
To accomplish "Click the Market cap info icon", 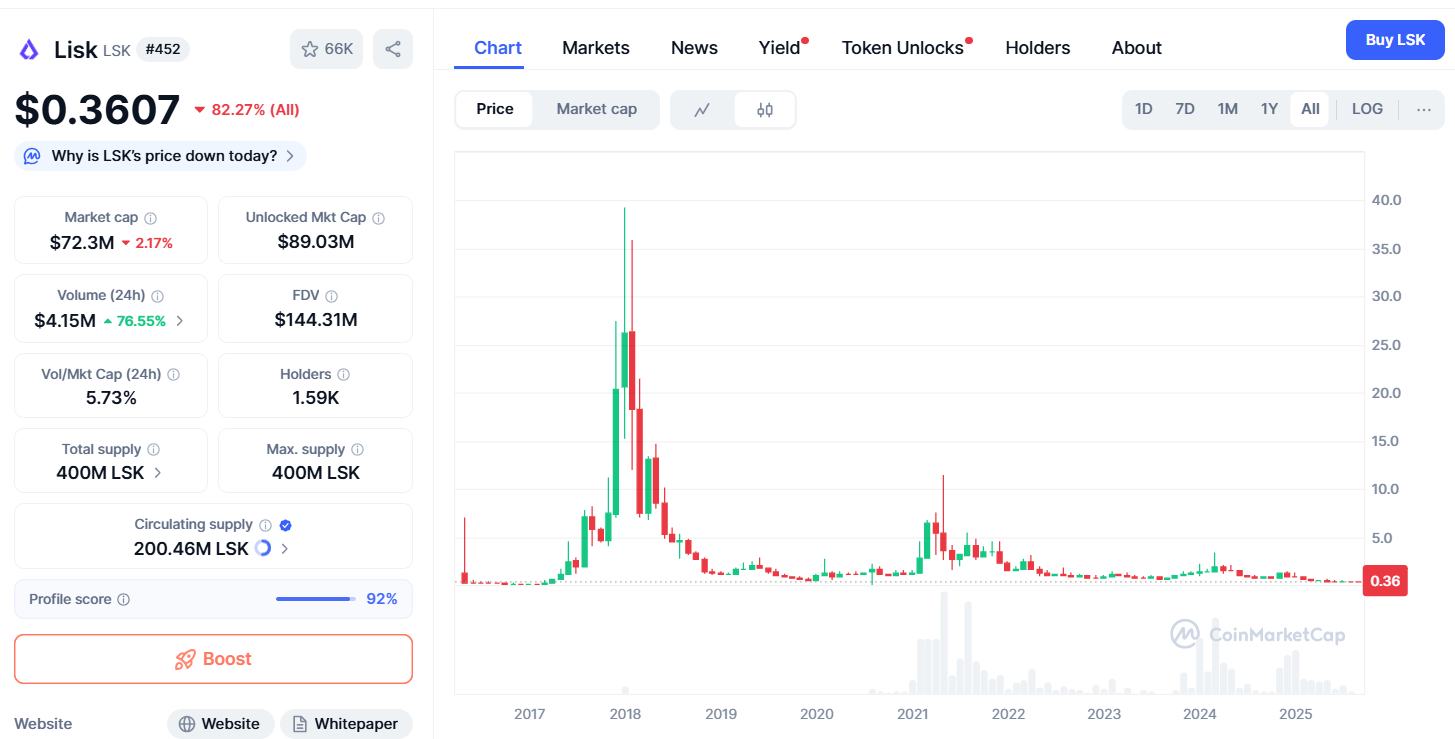I will coord(151,218).
